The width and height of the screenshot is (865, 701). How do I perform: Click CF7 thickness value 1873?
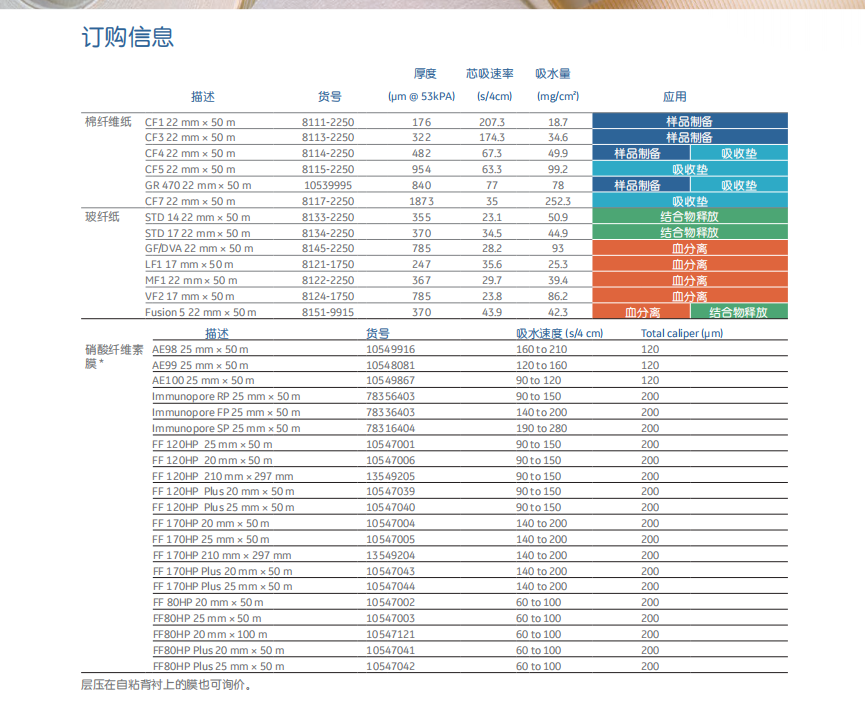[421, 201]
